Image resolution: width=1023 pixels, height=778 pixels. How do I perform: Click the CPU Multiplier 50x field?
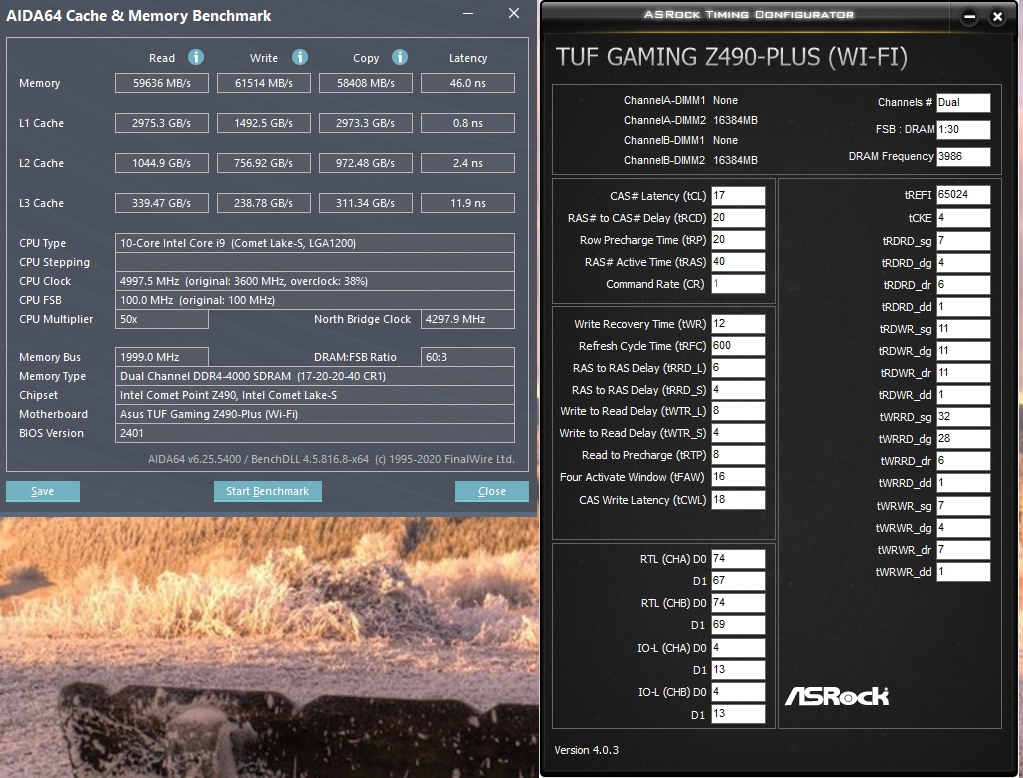coord(162,319)
